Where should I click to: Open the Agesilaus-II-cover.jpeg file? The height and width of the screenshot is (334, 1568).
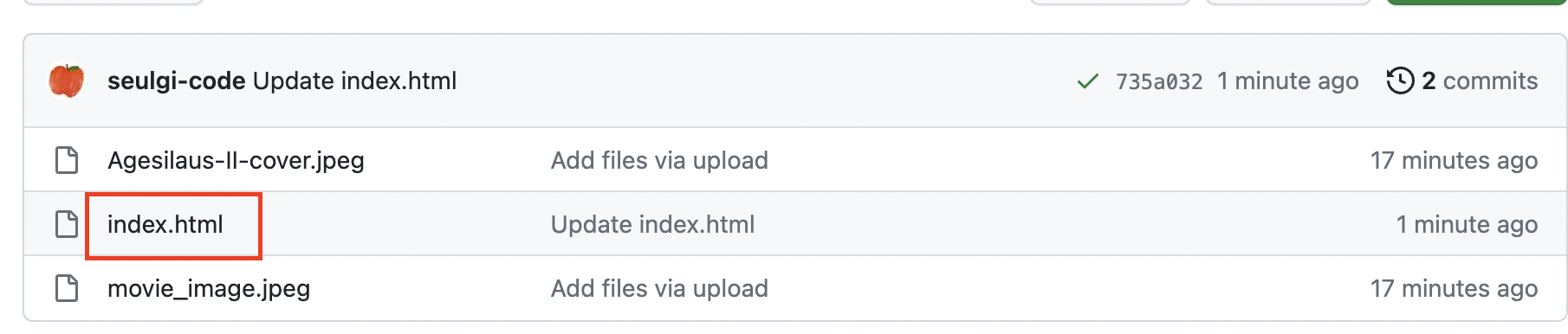[236, 160]
